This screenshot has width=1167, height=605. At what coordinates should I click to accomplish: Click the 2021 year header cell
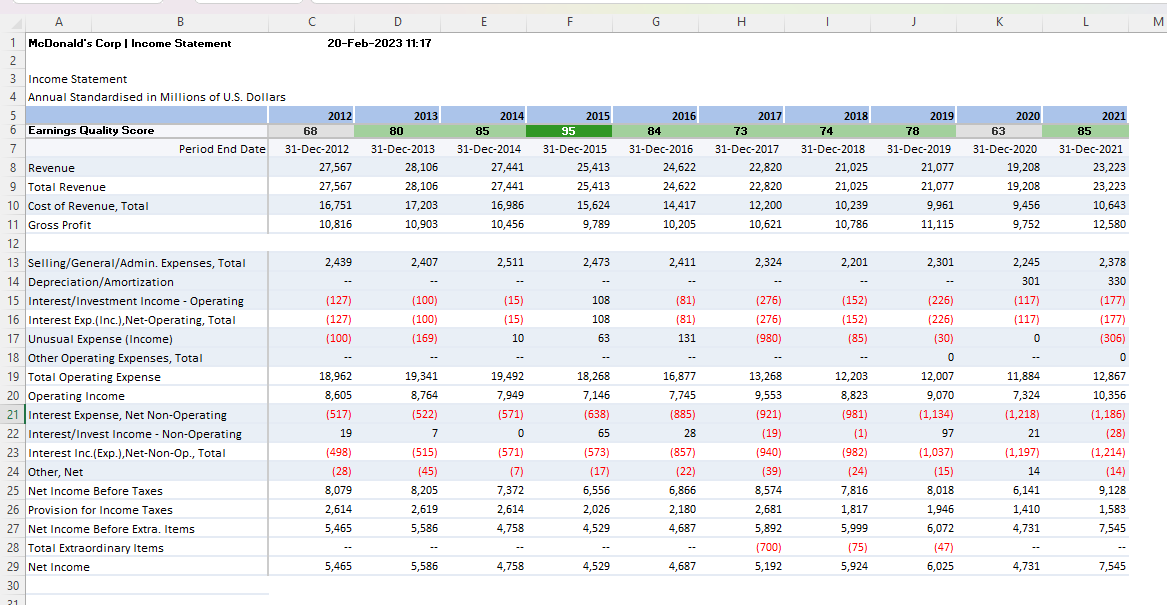click(x=1085, y=115)
